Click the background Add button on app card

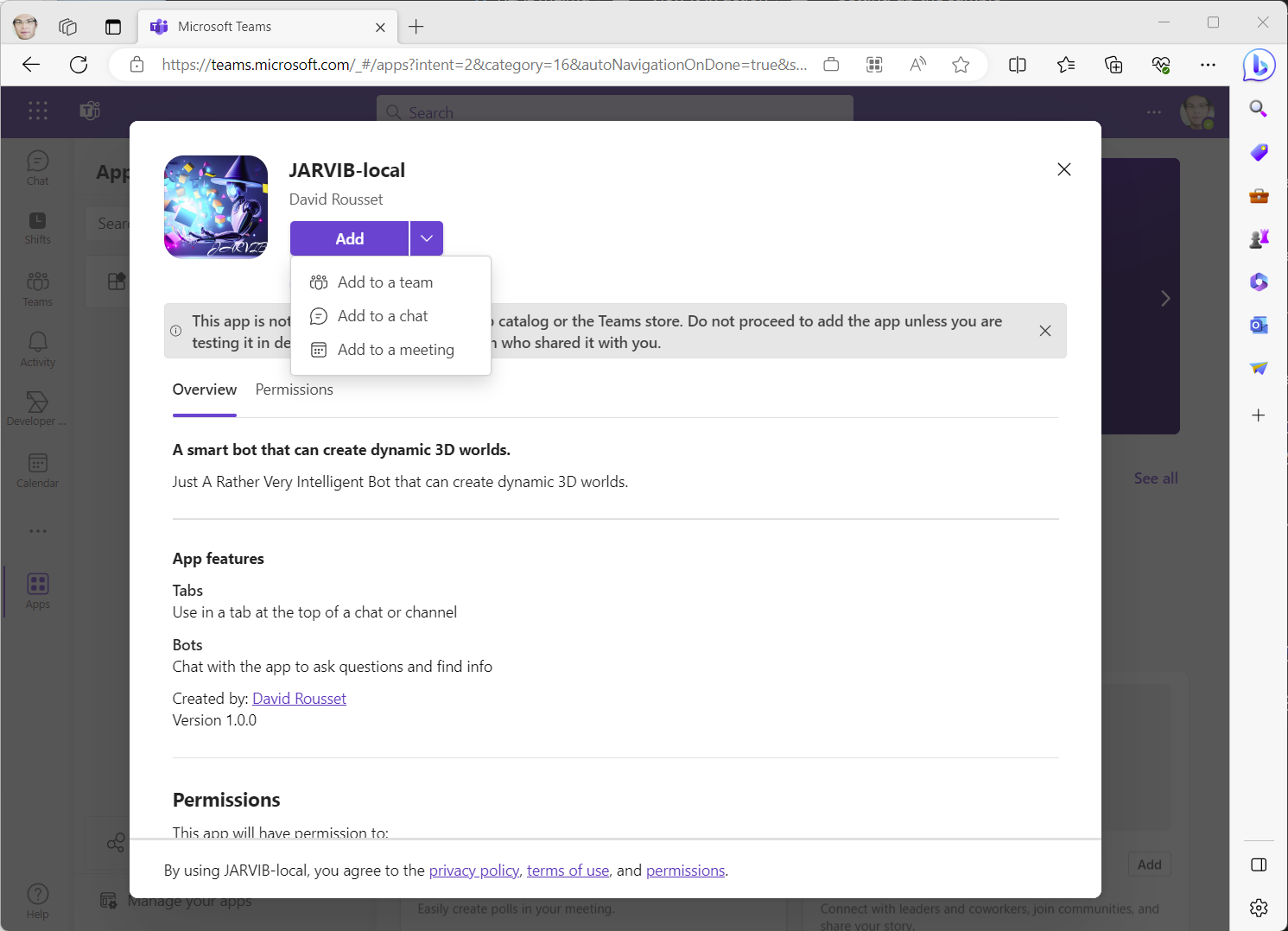(x=1149, y=864)
